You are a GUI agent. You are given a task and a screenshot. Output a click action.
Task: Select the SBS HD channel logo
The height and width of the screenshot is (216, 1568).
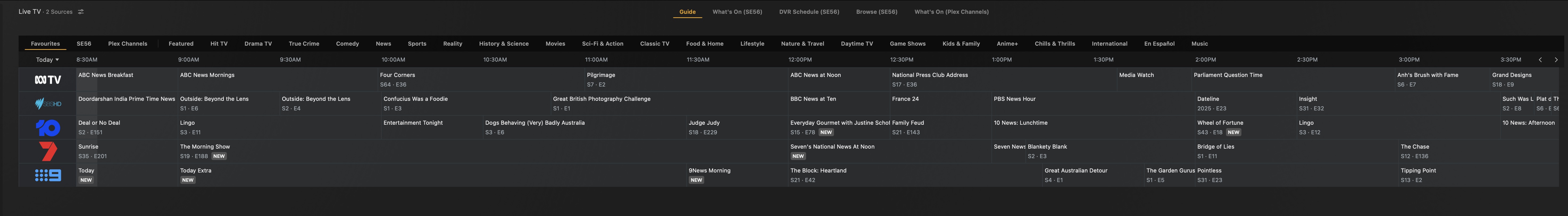point(48,104)
